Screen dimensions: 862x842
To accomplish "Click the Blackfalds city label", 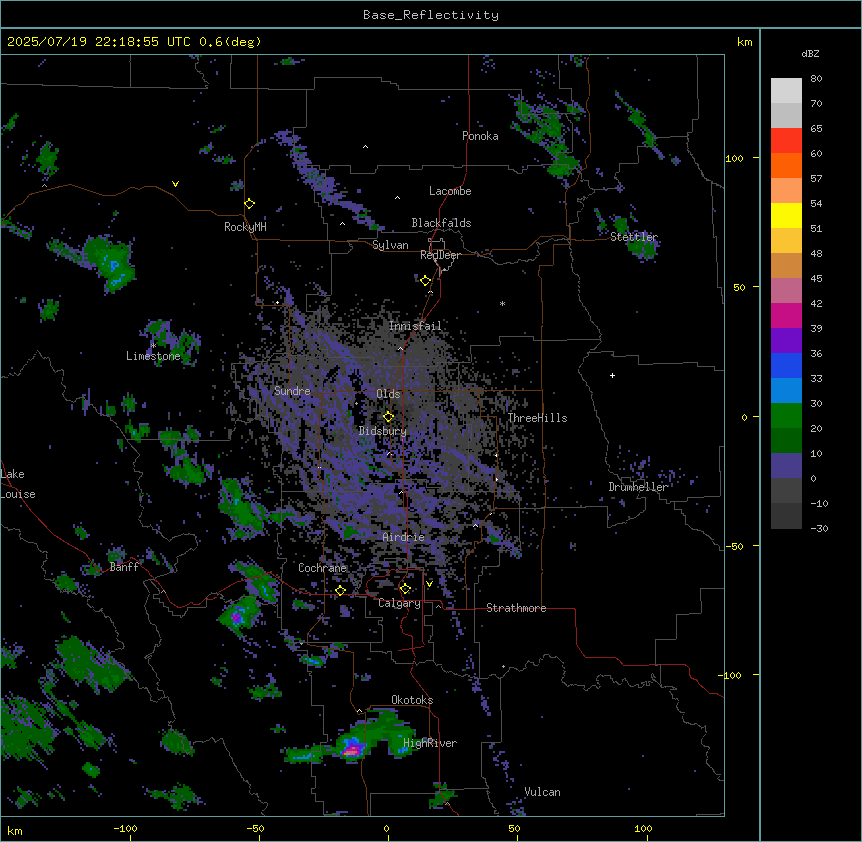I will 441,223.
